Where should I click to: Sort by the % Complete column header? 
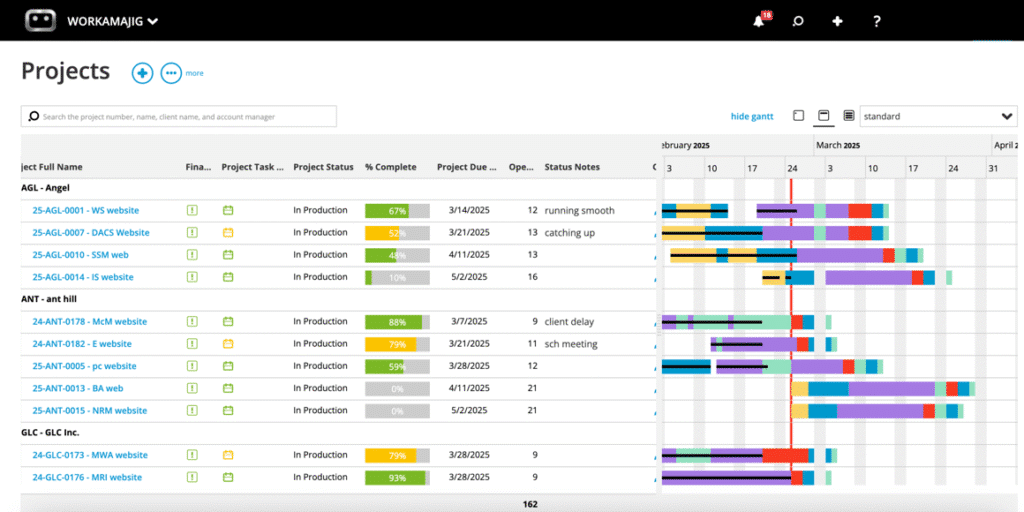(x=391, y=167)
